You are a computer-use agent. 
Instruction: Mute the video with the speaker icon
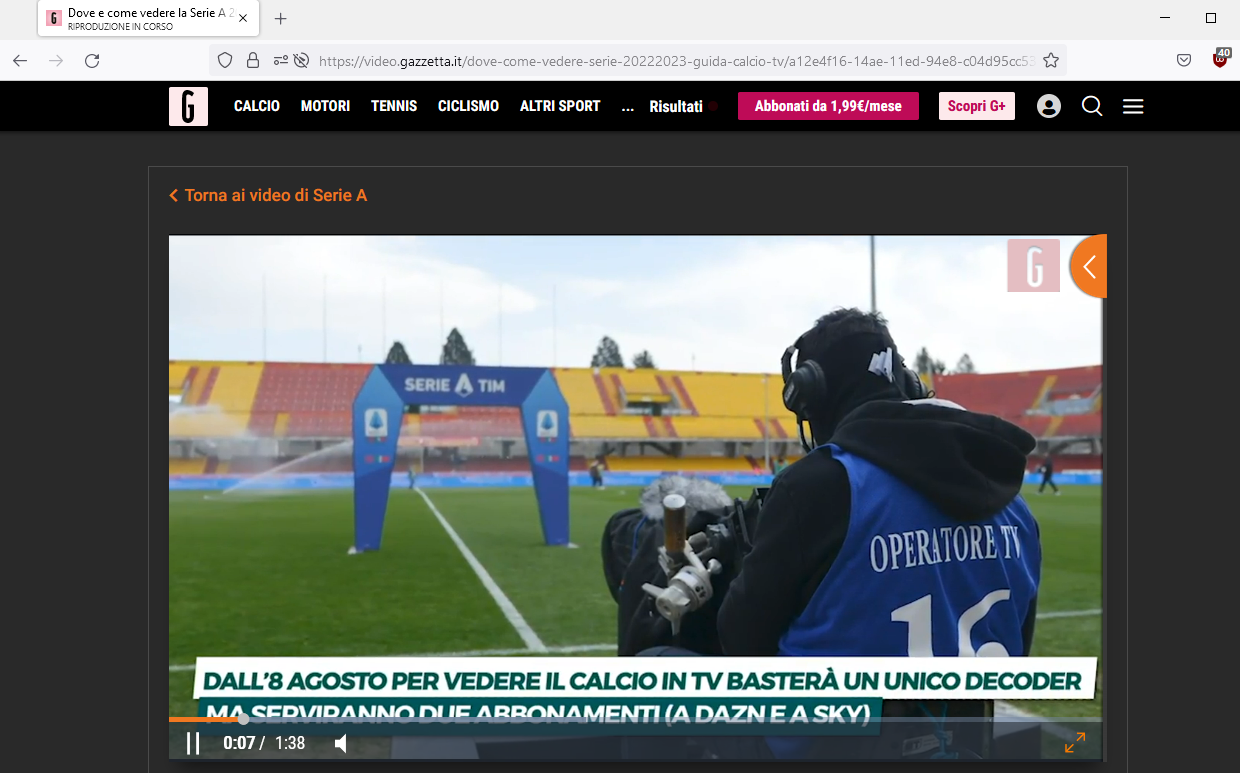[341, 743]
